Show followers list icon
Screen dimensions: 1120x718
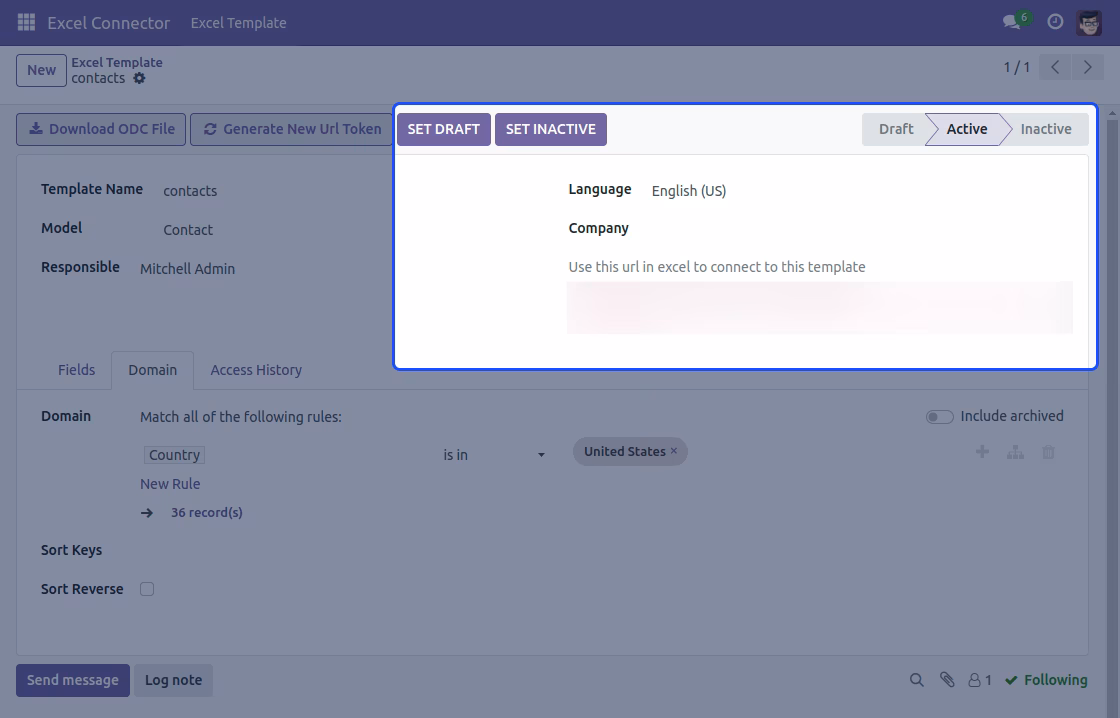pyautogui.click(x=979, y=680)
